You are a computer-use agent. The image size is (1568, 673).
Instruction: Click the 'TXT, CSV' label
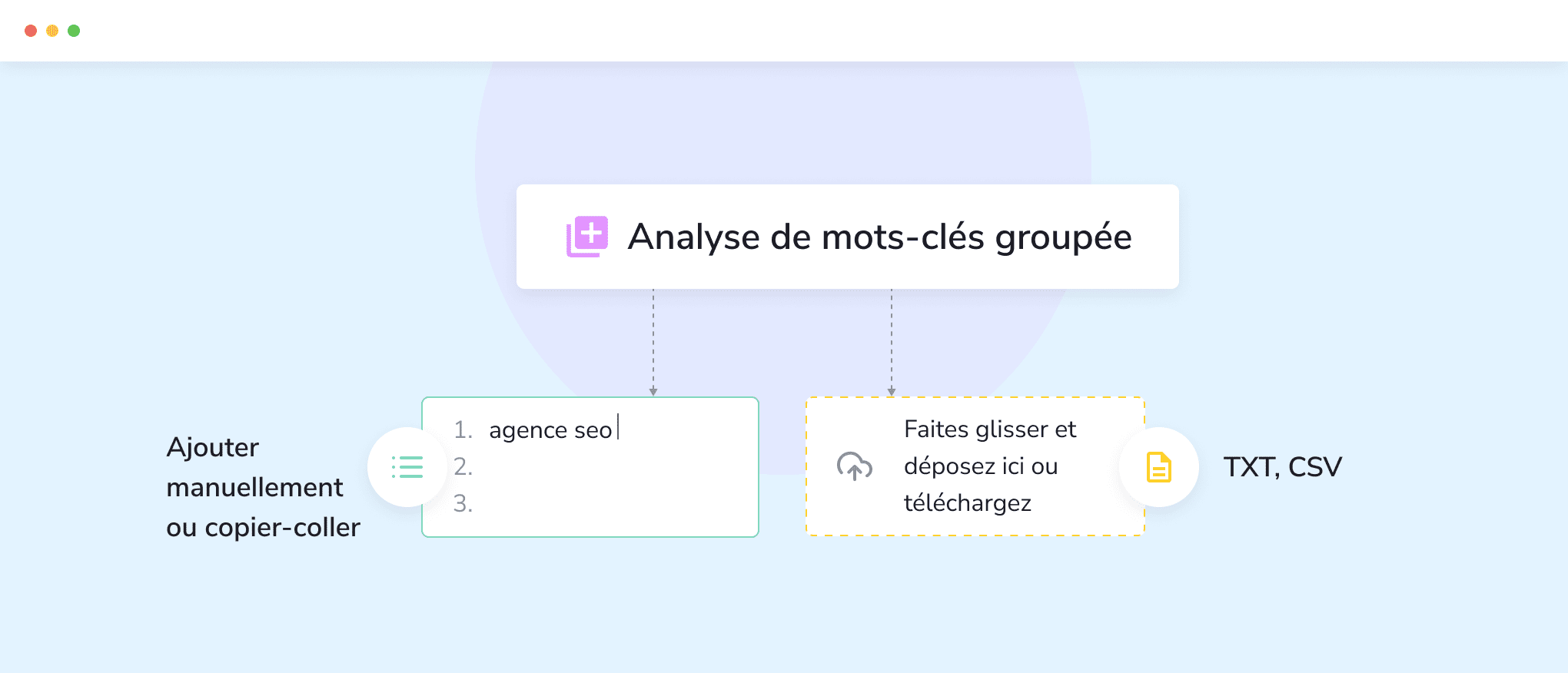point(1283,467)
